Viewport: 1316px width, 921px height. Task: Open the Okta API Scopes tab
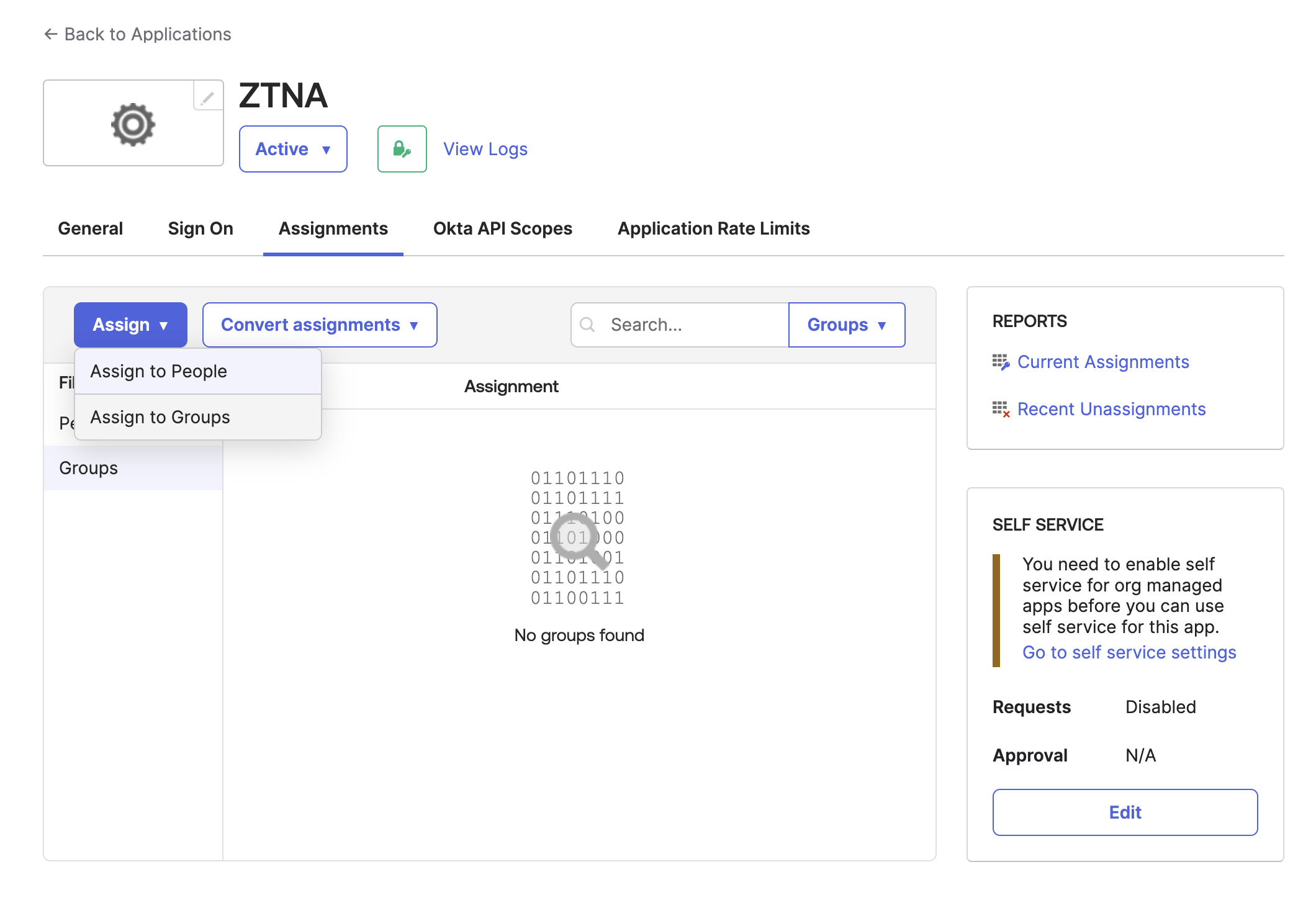tap(503, 228)
